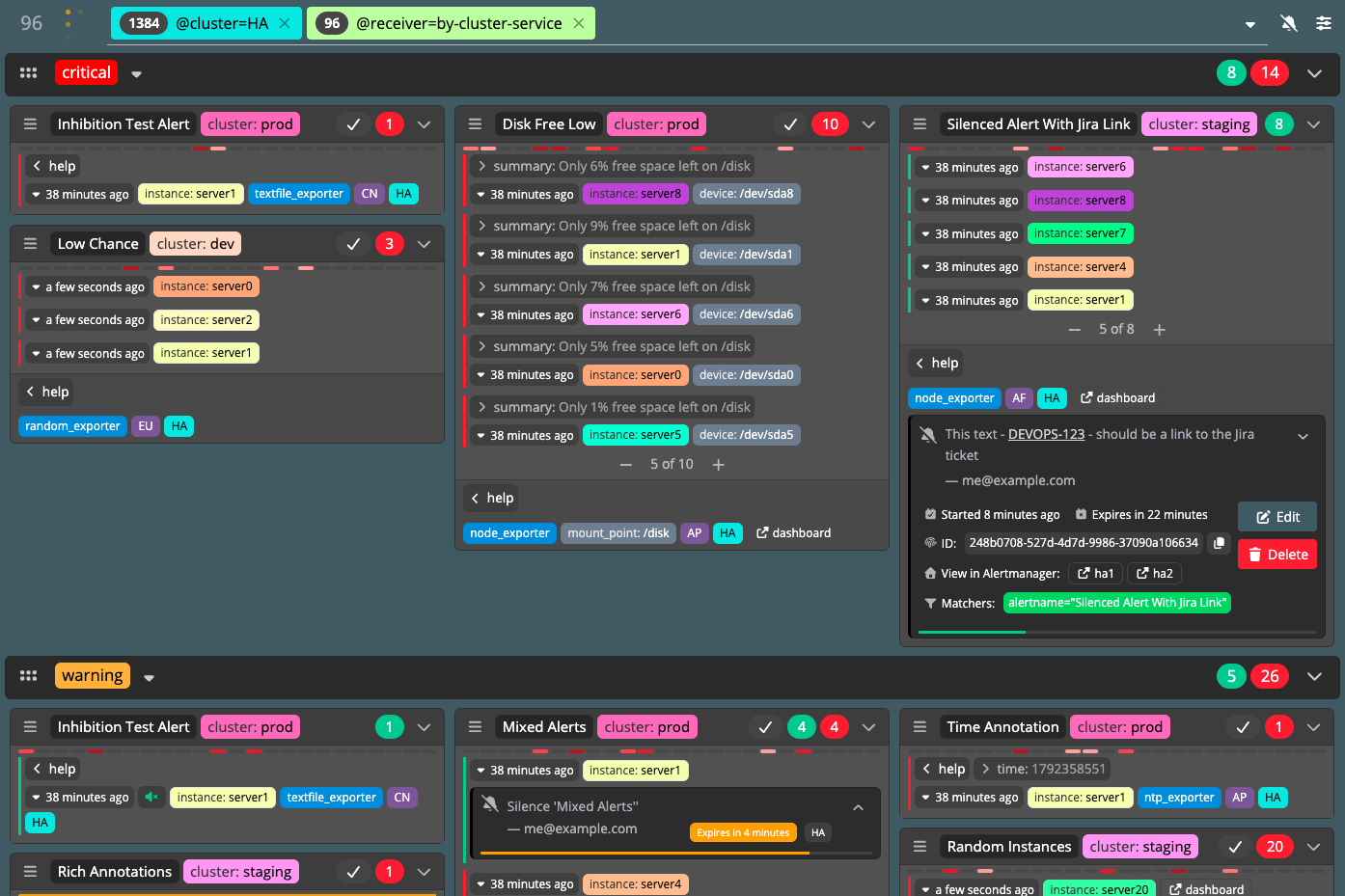View silence in Alertmanager ha1

1096,574
